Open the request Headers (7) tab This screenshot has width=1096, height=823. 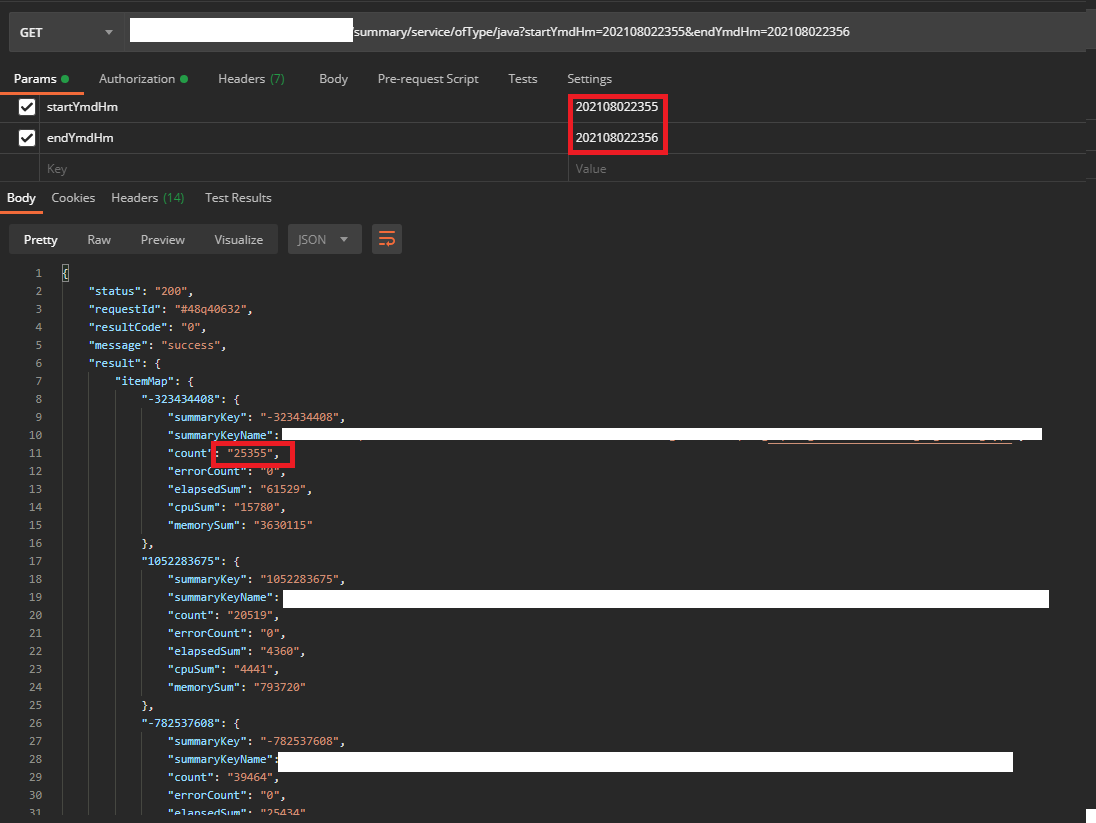coord(251,79)
